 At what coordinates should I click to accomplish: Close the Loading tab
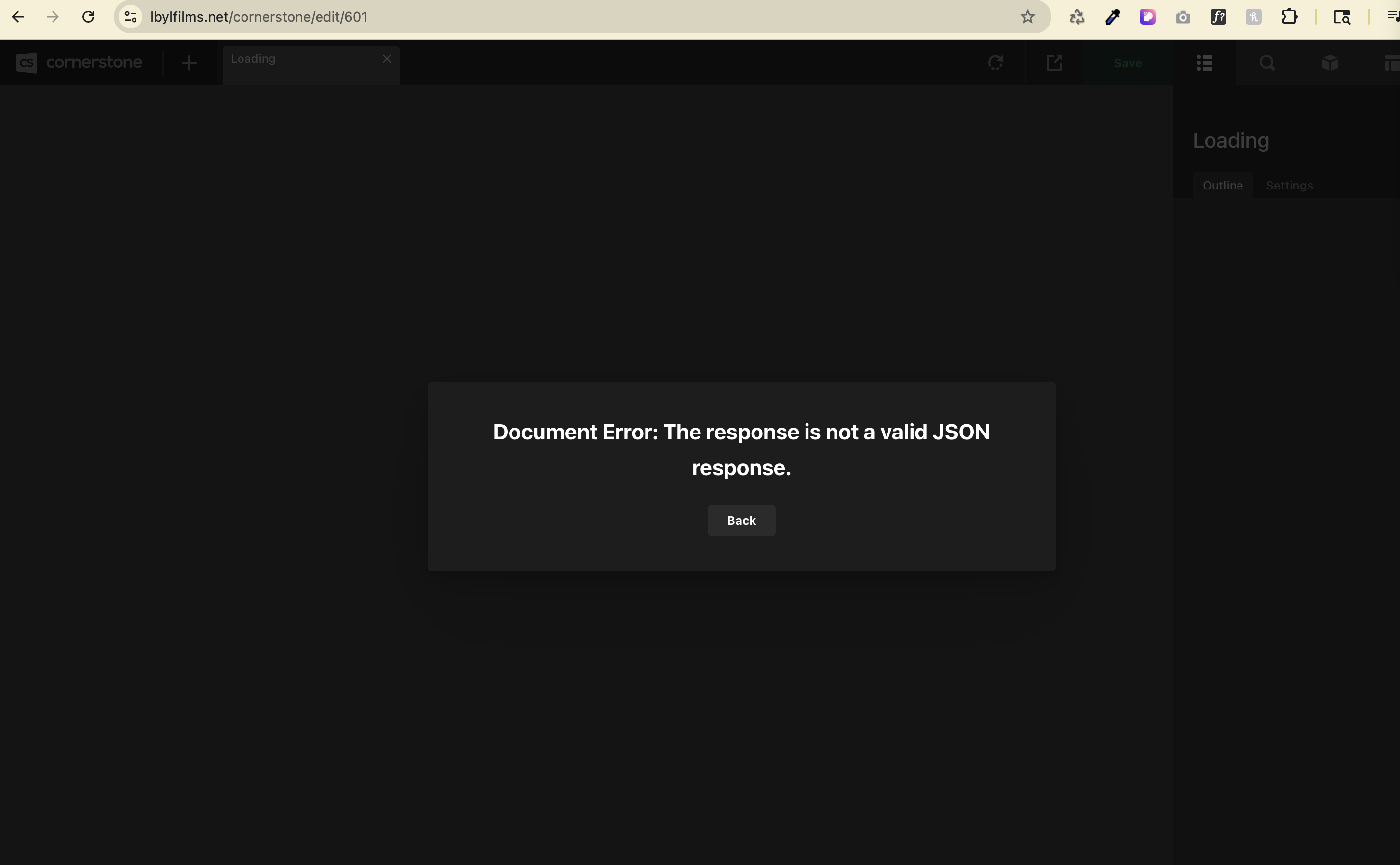[387, 58]
